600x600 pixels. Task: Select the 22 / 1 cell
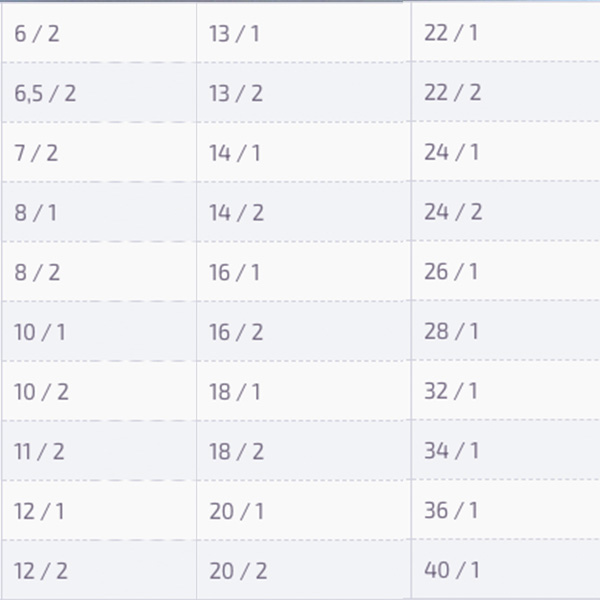click(451, 33)
